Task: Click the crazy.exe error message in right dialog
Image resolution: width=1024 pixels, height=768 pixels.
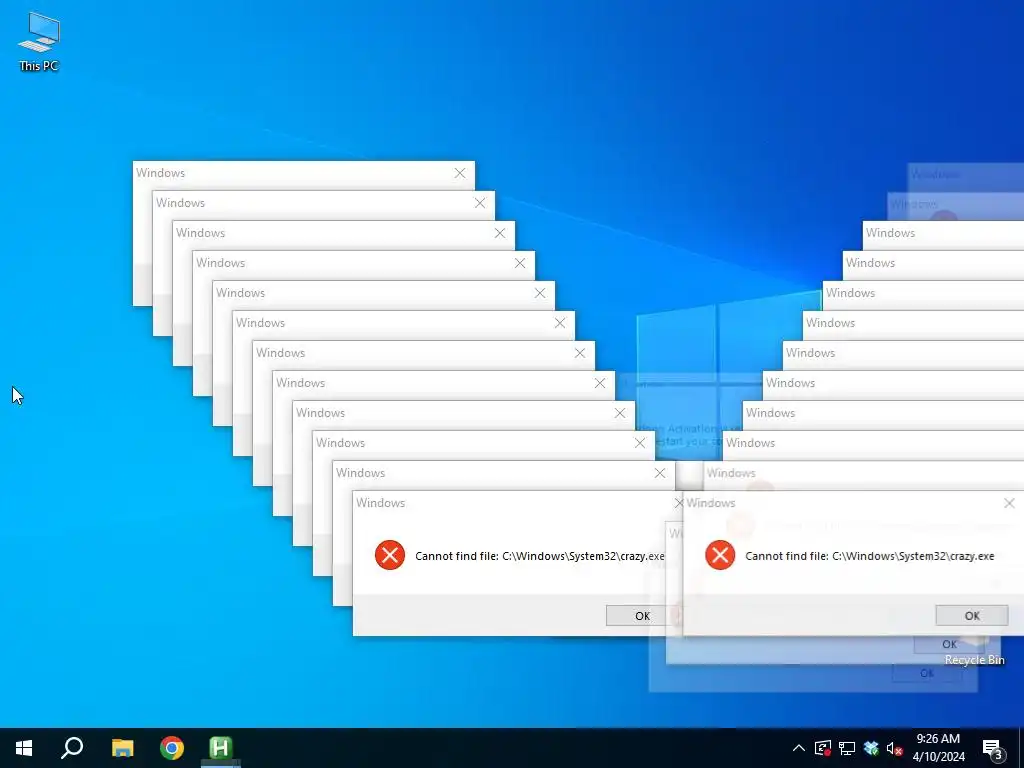Action: point(870,556)
